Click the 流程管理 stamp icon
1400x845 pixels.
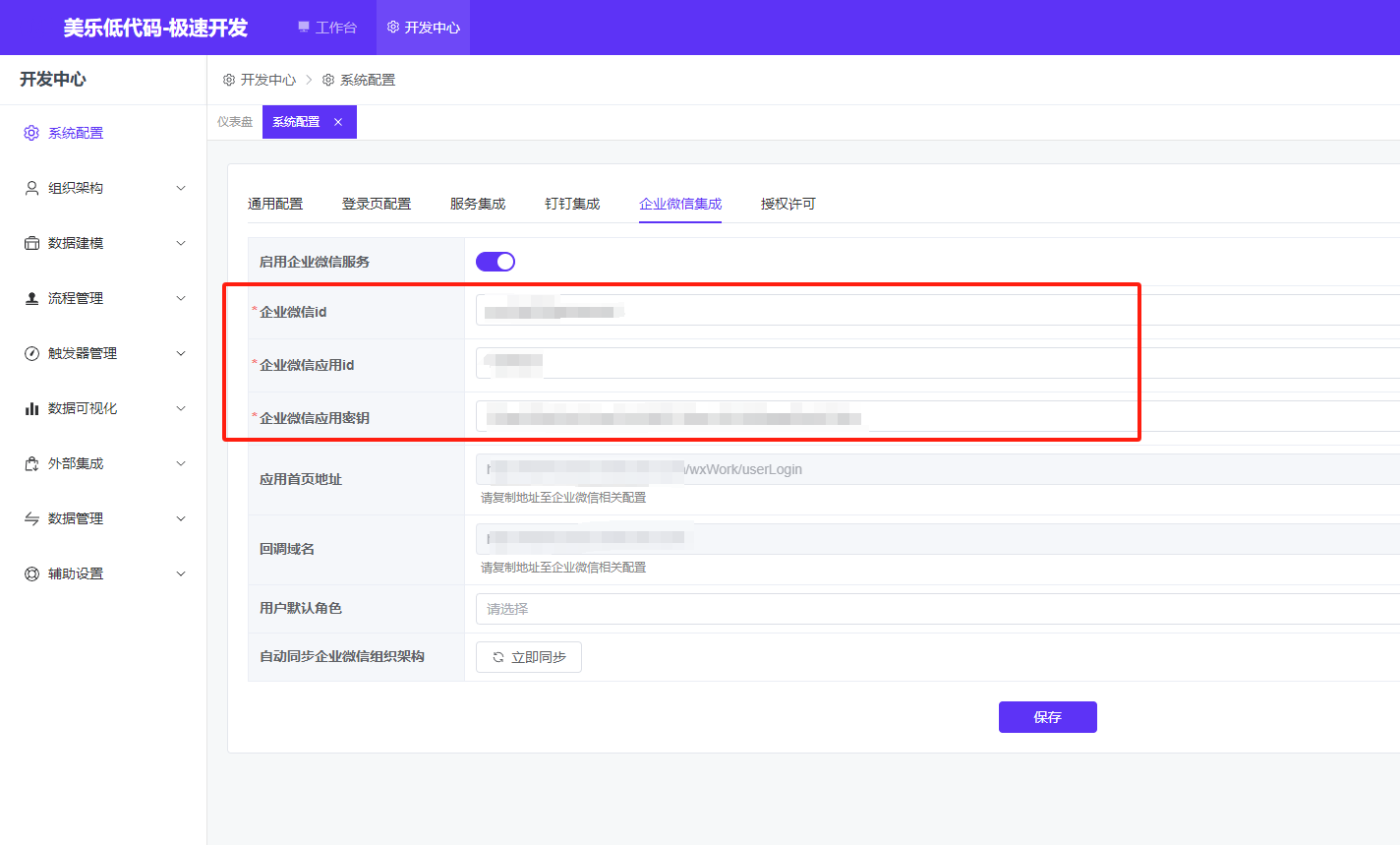coord(31,298)
